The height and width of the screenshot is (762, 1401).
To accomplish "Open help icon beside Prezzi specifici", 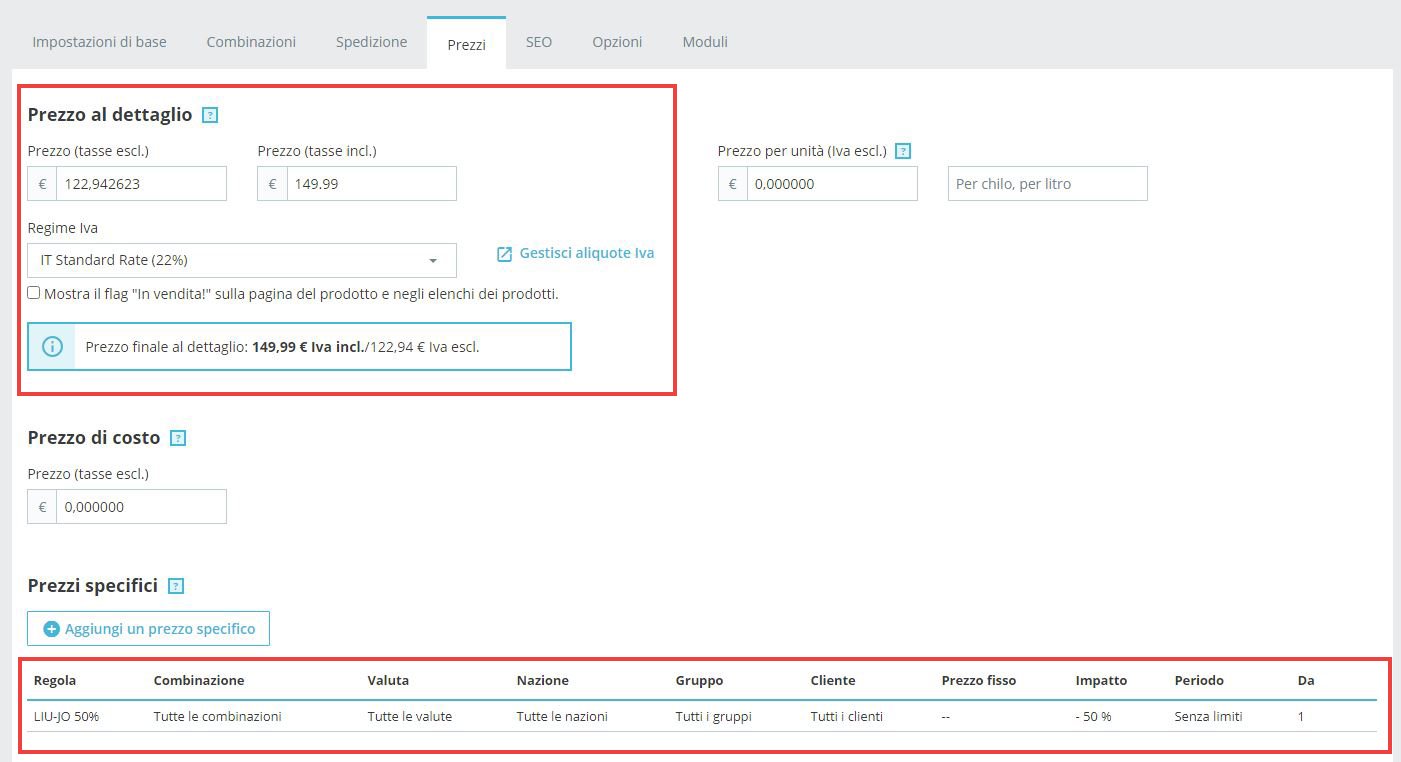I will pyautogui.click(x=176, y=586).
